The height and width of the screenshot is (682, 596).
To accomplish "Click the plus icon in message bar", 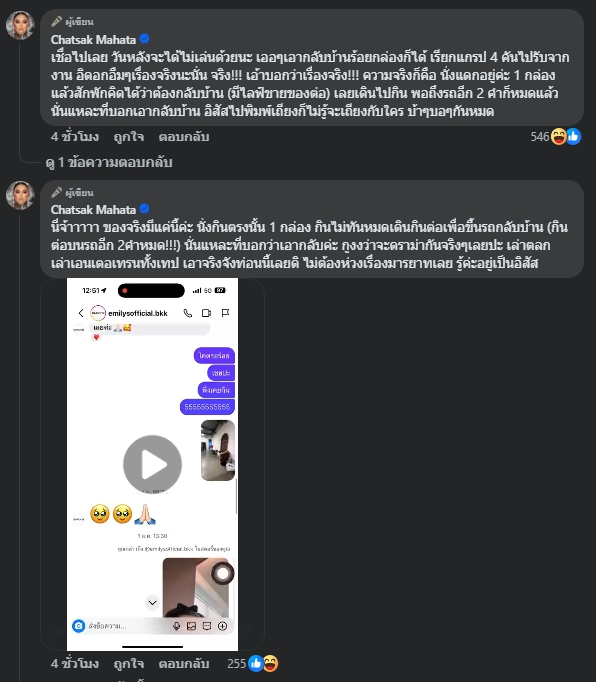I will (x=222, y=626).
